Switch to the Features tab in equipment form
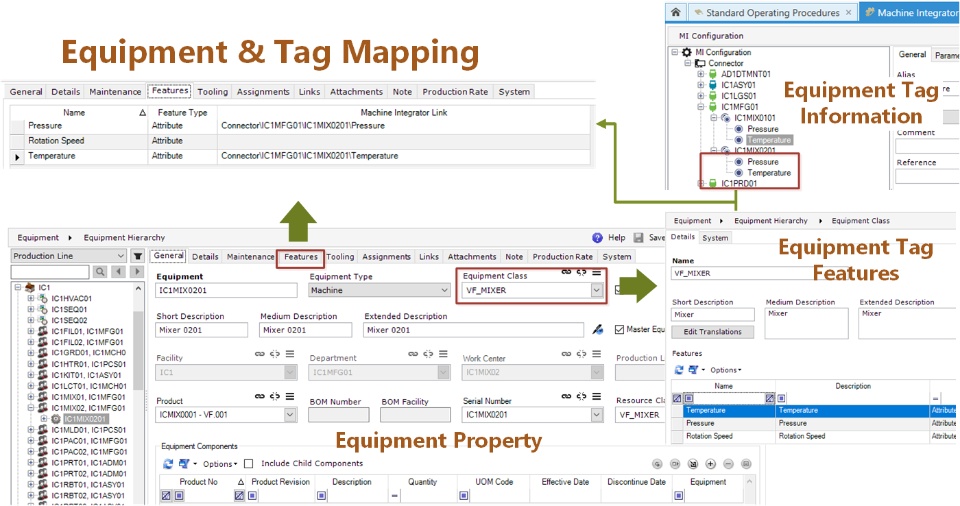This screenshot has width=960, height=506. (x=301, y=257)
